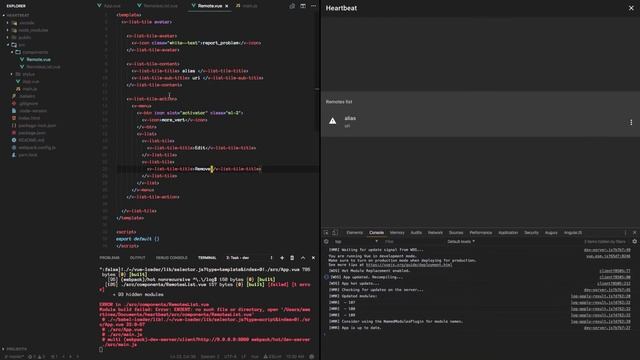Switch to PROBLEMS panel tab
The image size is (640, 360).
(x=109, y=258)
